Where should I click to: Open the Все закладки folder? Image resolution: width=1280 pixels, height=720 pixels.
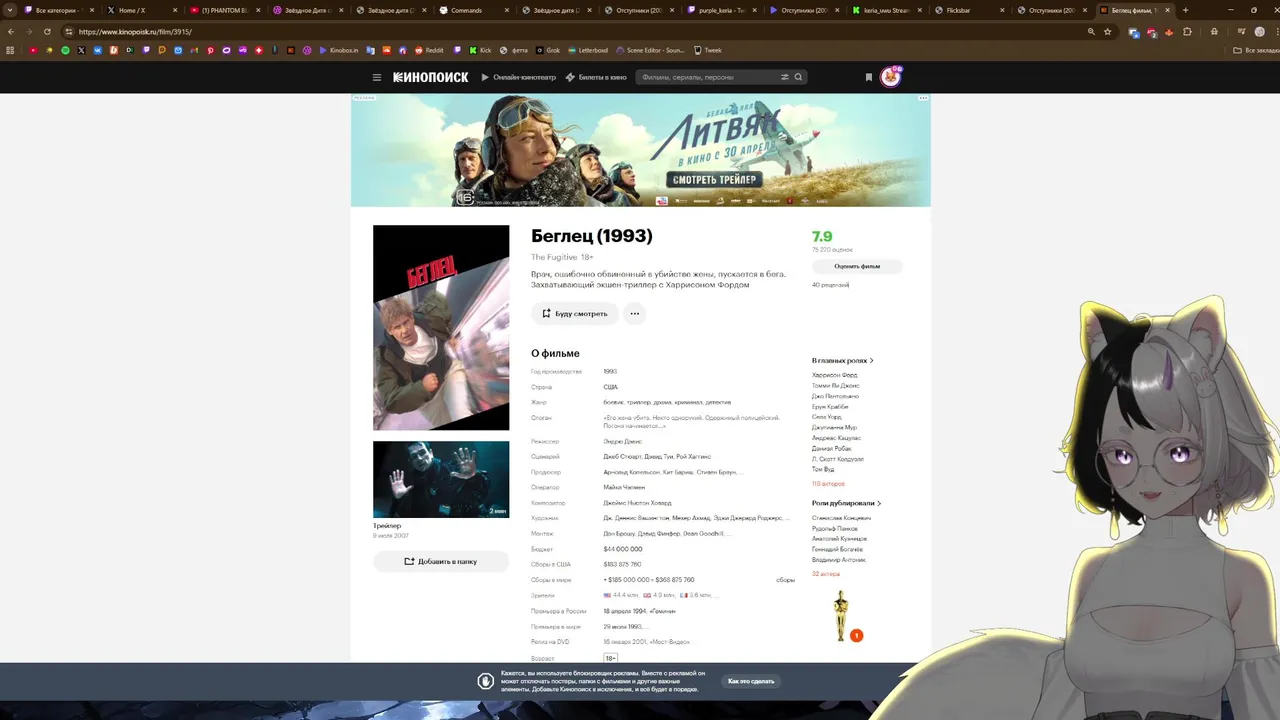point(1255,50)
